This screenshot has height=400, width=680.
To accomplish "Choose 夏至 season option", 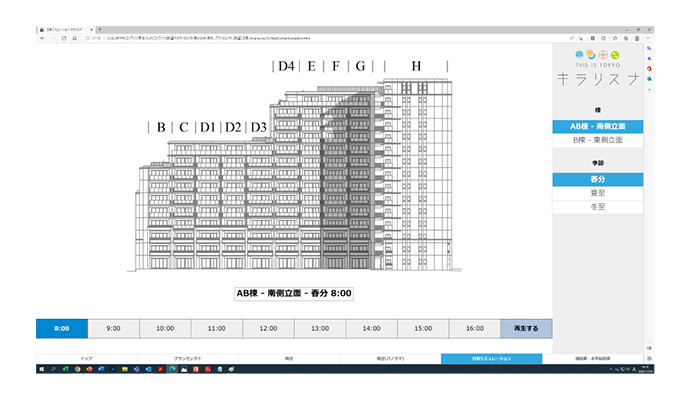I will pos(597,192).
